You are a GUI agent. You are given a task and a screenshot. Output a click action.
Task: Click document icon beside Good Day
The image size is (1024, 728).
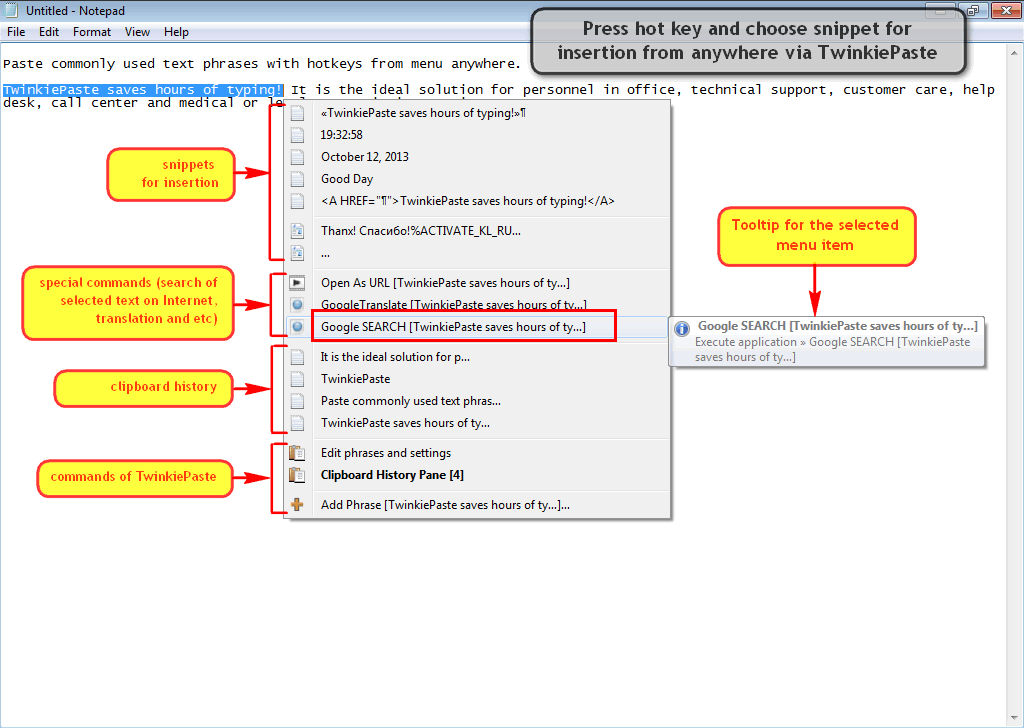click(x=297, y=179)
